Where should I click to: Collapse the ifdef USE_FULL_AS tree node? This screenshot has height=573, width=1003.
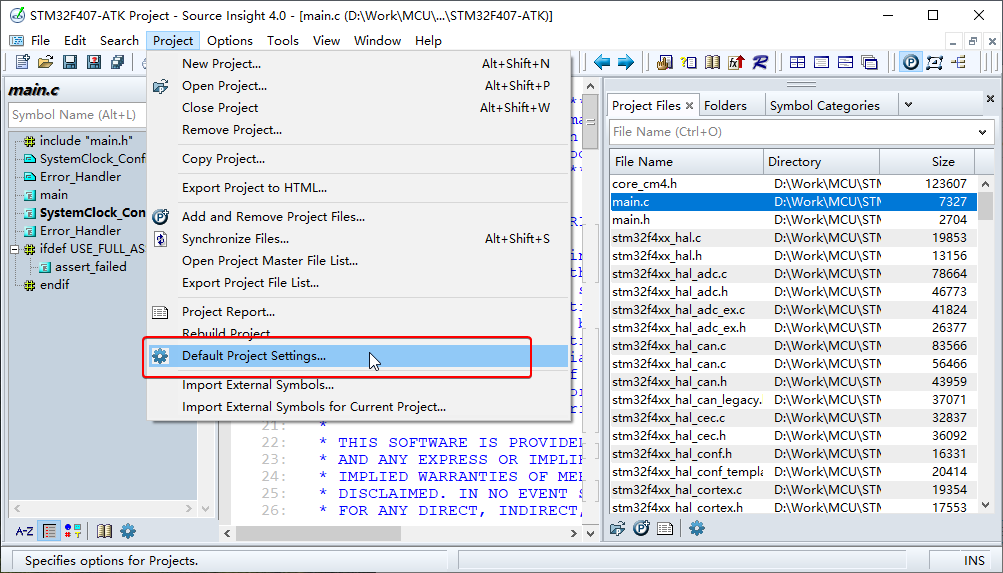click(x=15, y=249)
